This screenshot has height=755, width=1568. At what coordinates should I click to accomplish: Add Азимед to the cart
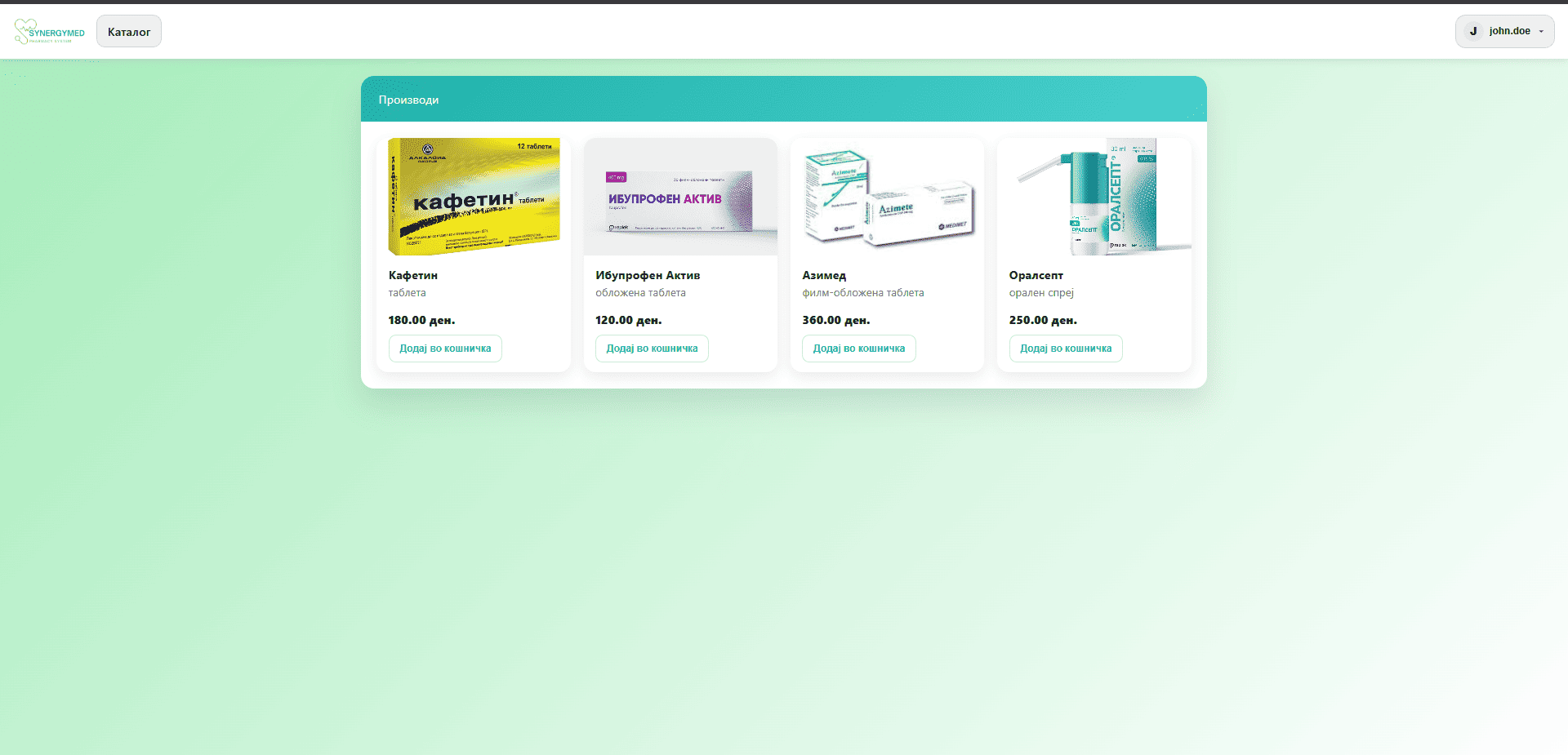click(858, 349)
